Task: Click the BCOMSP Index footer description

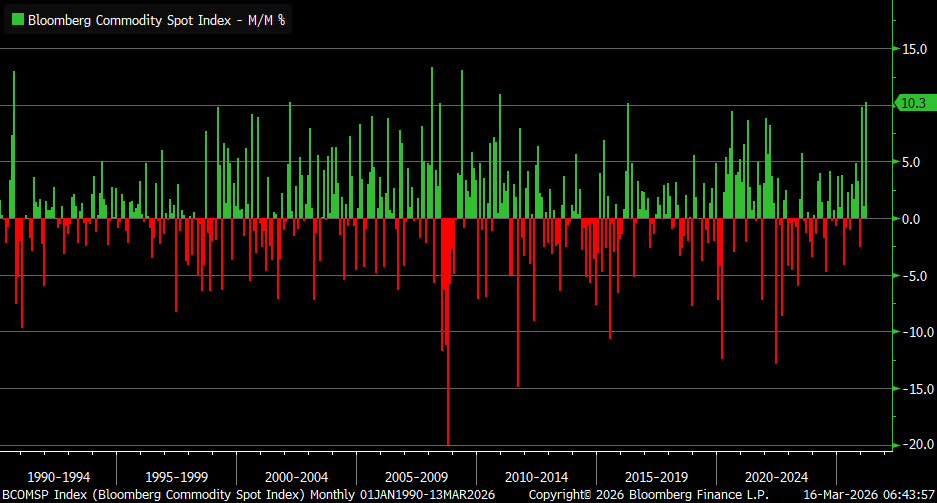Action: pyautogui.click(x=246, y=495)
